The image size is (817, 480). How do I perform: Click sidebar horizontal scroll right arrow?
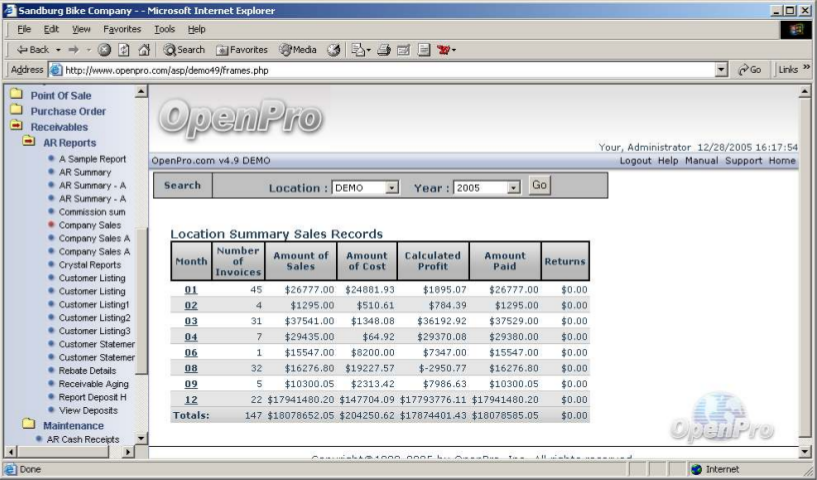(128, 452)
